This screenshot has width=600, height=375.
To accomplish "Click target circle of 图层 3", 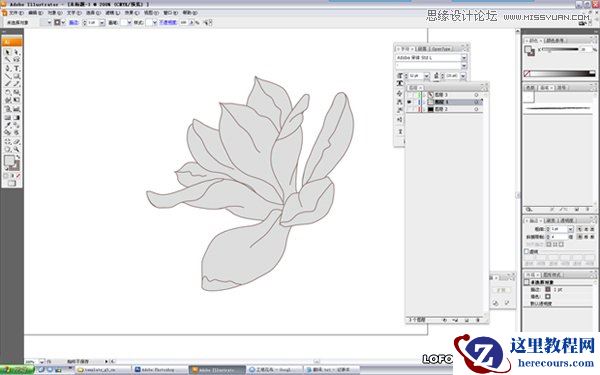I will (x=476, y=95).
